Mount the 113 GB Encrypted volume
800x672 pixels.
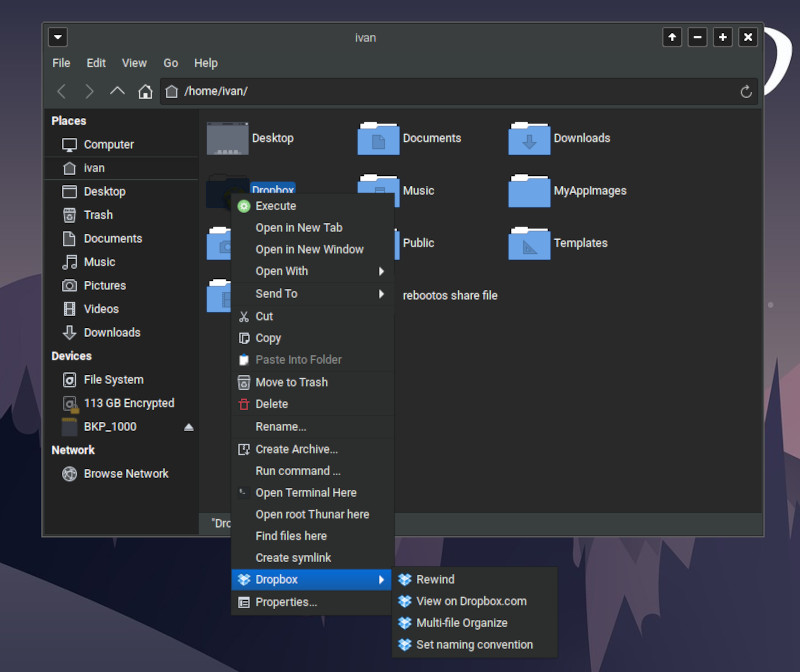point(121,403)
